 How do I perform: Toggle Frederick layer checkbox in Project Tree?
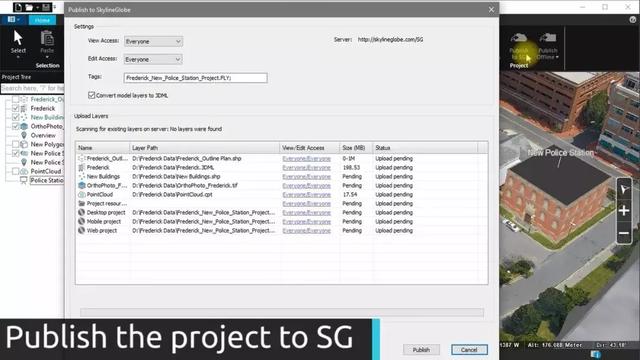click(x=16, y=109)
